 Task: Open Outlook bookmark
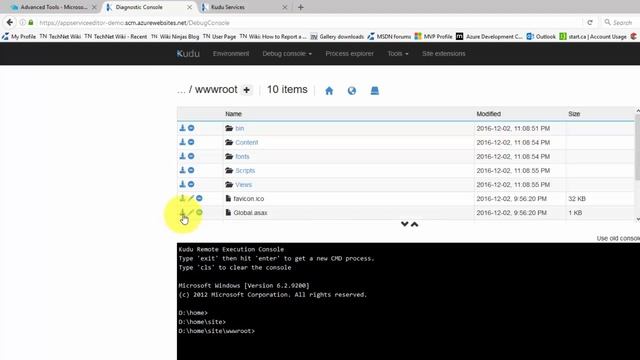(x=541, y=36)
